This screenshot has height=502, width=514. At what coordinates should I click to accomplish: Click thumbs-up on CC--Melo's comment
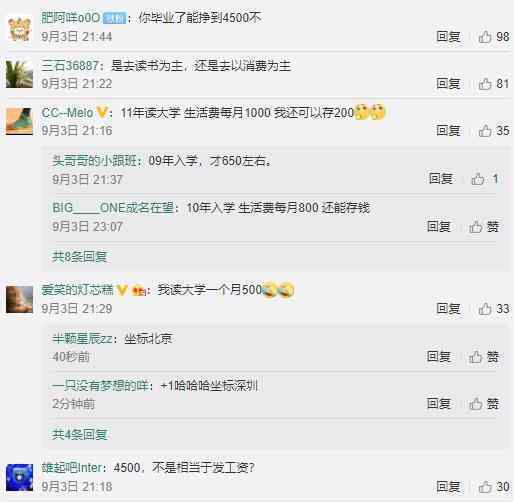pyautogui.click(x=494, y=131)
